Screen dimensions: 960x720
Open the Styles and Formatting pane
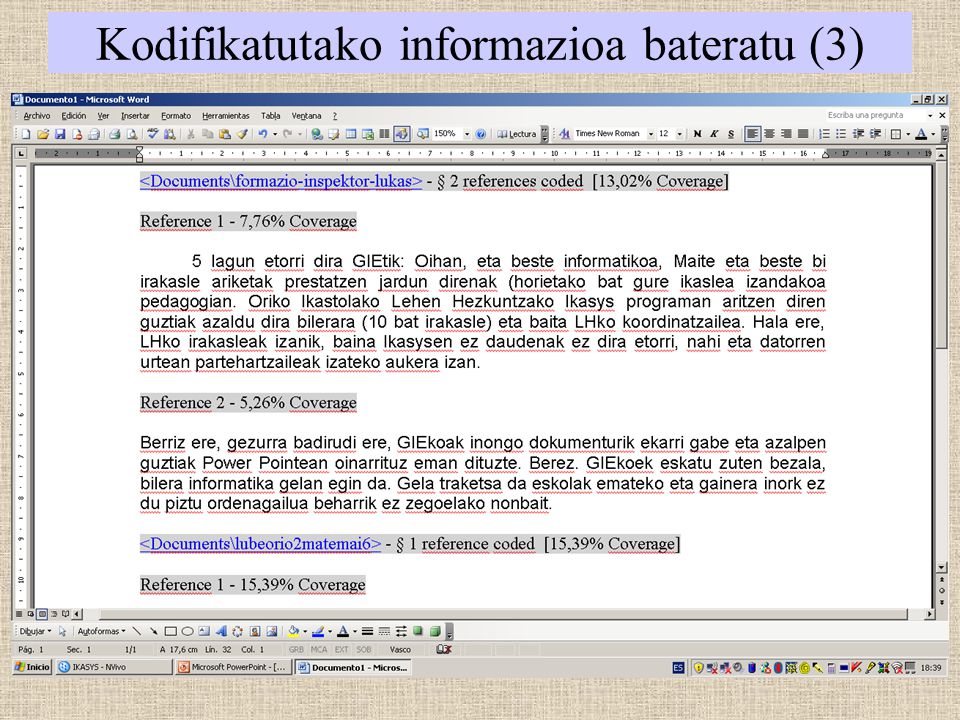point(564,134)
